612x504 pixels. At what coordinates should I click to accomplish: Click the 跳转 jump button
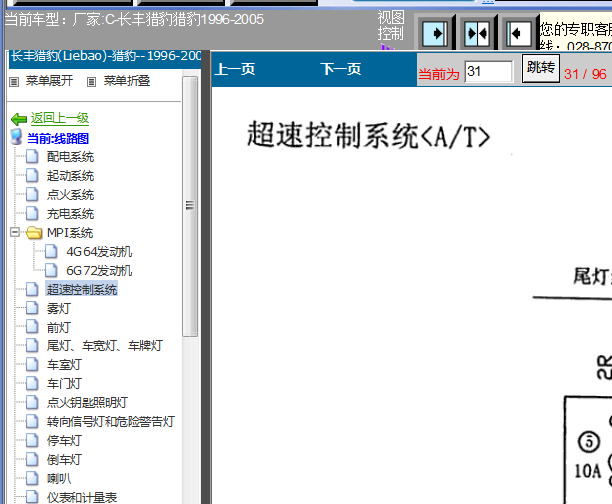(541, 68)
